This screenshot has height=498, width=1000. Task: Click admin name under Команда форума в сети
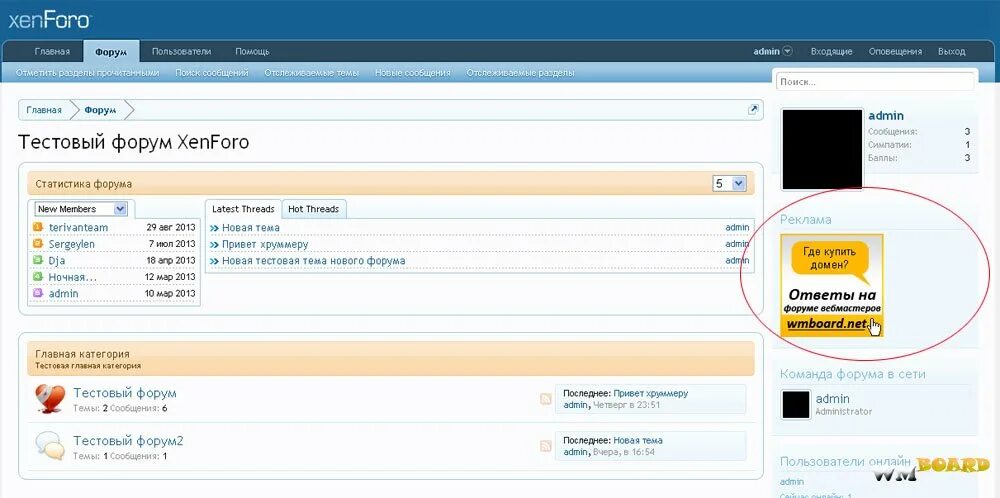(x=833, y=399)
